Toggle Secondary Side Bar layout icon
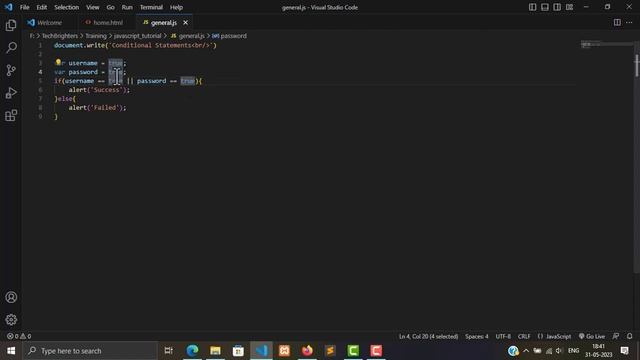Screen dimensions: 640x360 (x=557, y=7)
